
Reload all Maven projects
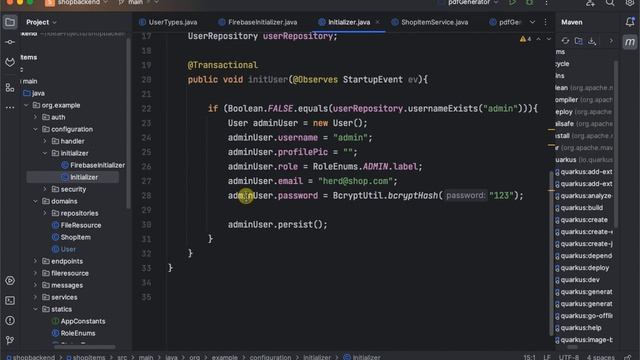tap(565, 41)
